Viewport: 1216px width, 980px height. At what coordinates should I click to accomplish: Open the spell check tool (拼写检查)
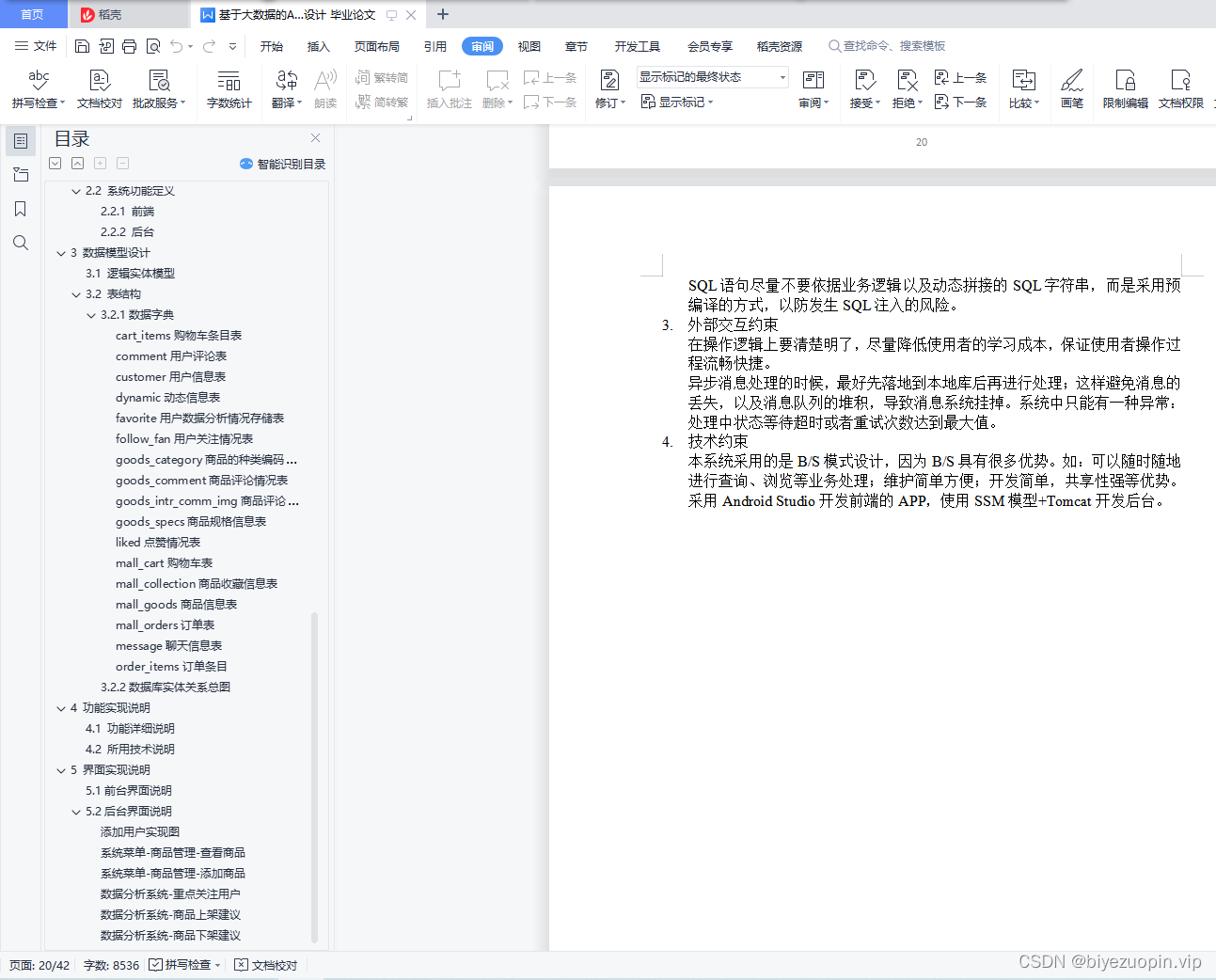(x=39, y=89)
